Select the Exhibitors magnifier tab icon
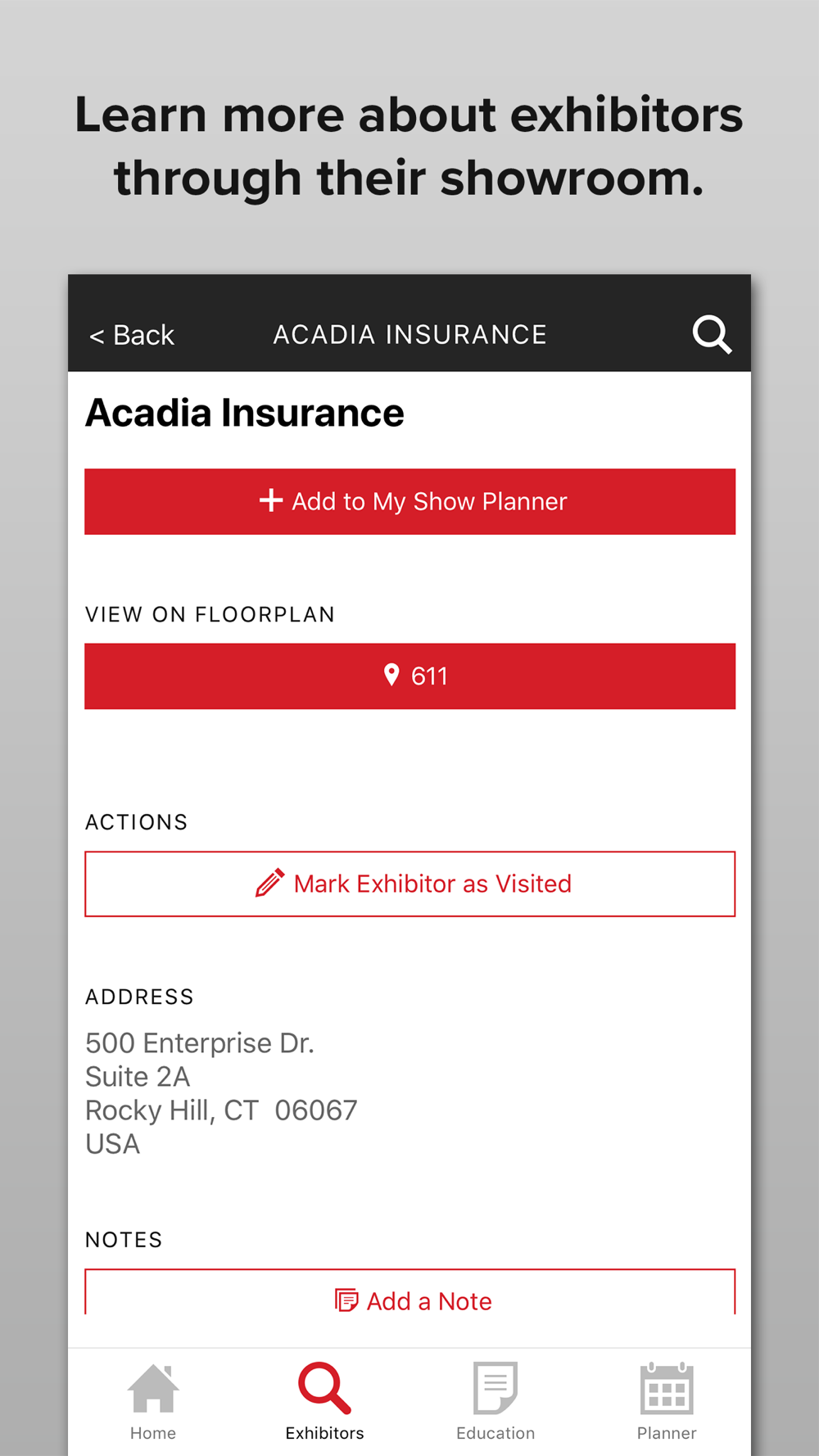Image resolution: width=819 pixels, height=1456 pixels. [x=324, y=1387]
